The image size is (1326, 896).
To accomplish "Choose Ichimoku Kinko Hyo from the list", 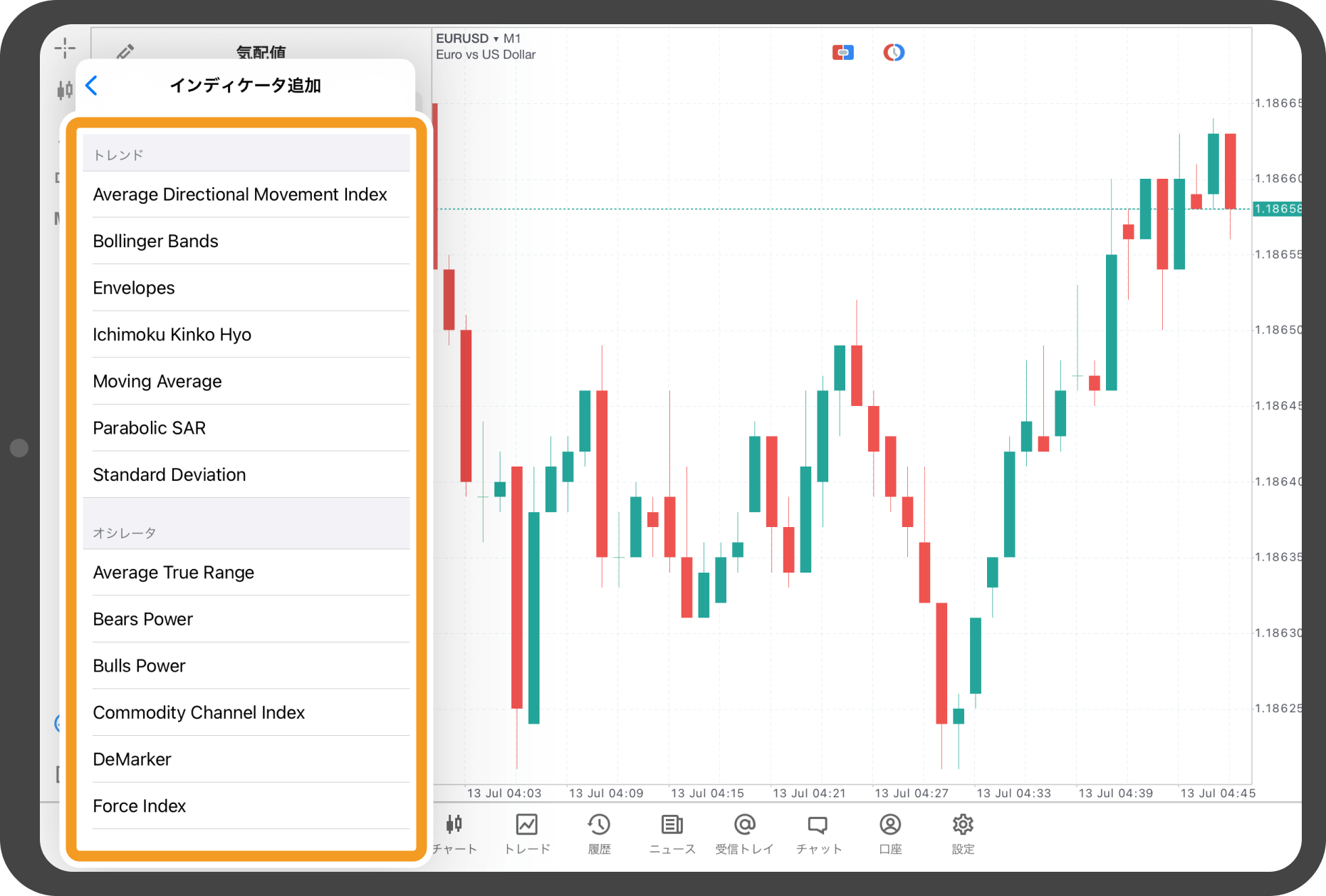I will click(x=246, y=334).
